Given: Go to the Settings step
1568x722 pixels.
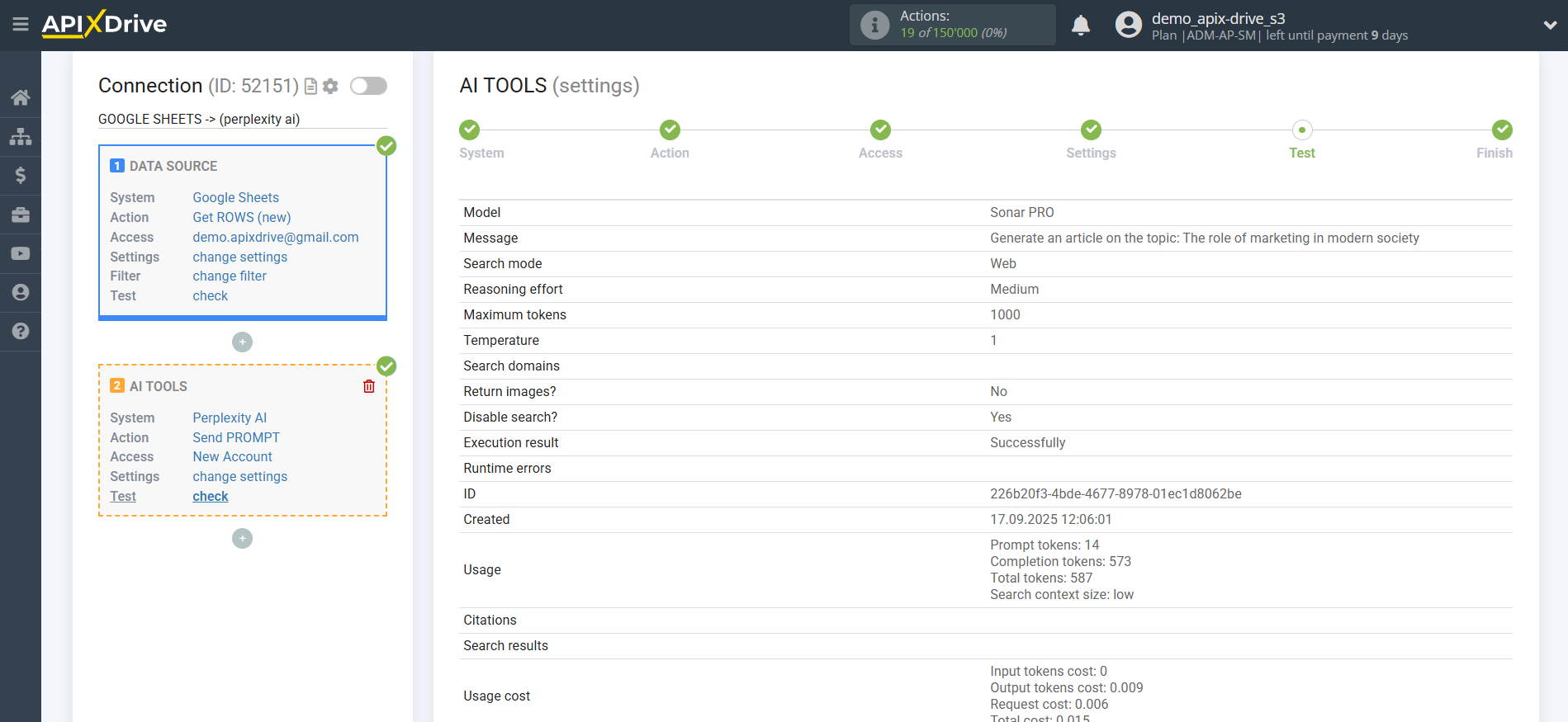Looking at the screenshot, I should pos(1091,130).
